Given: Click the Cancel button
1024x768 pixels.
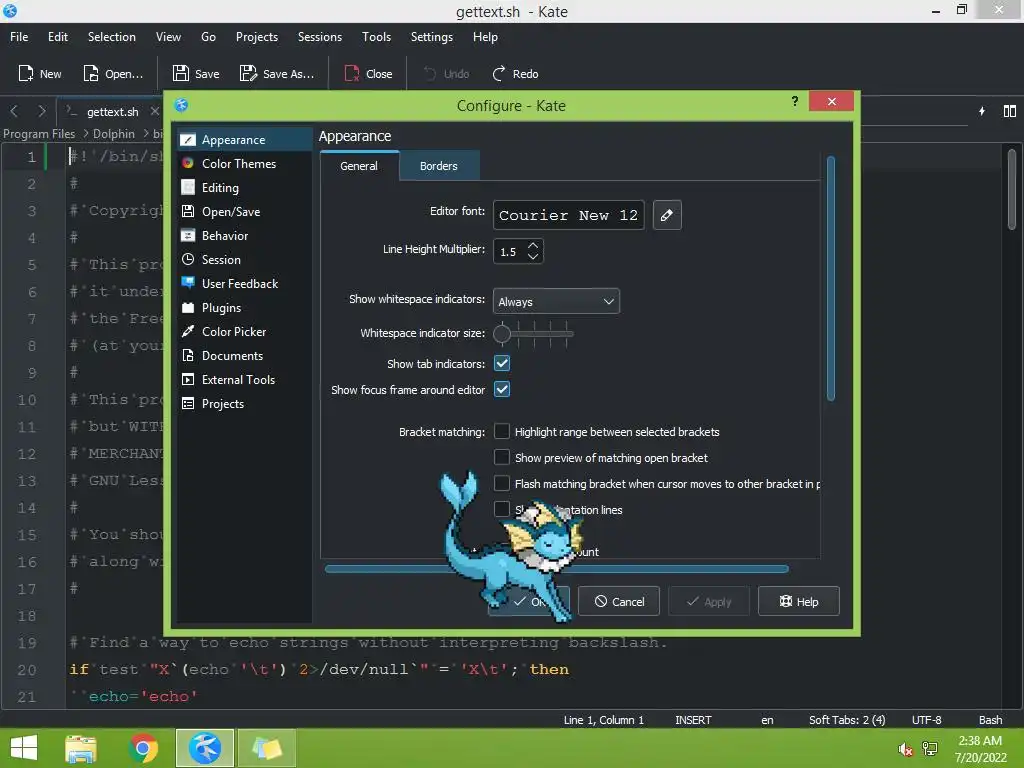Looking at the screenshot, I should 619,601.
